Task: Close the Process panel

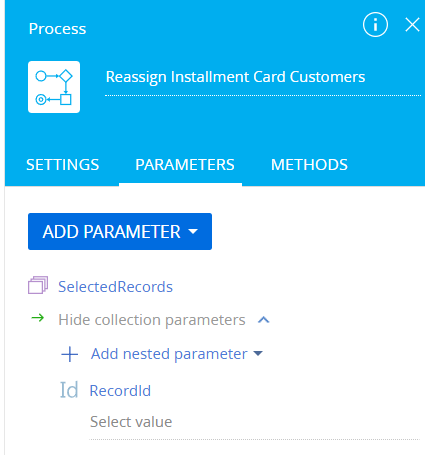Action: click(412, 25)
